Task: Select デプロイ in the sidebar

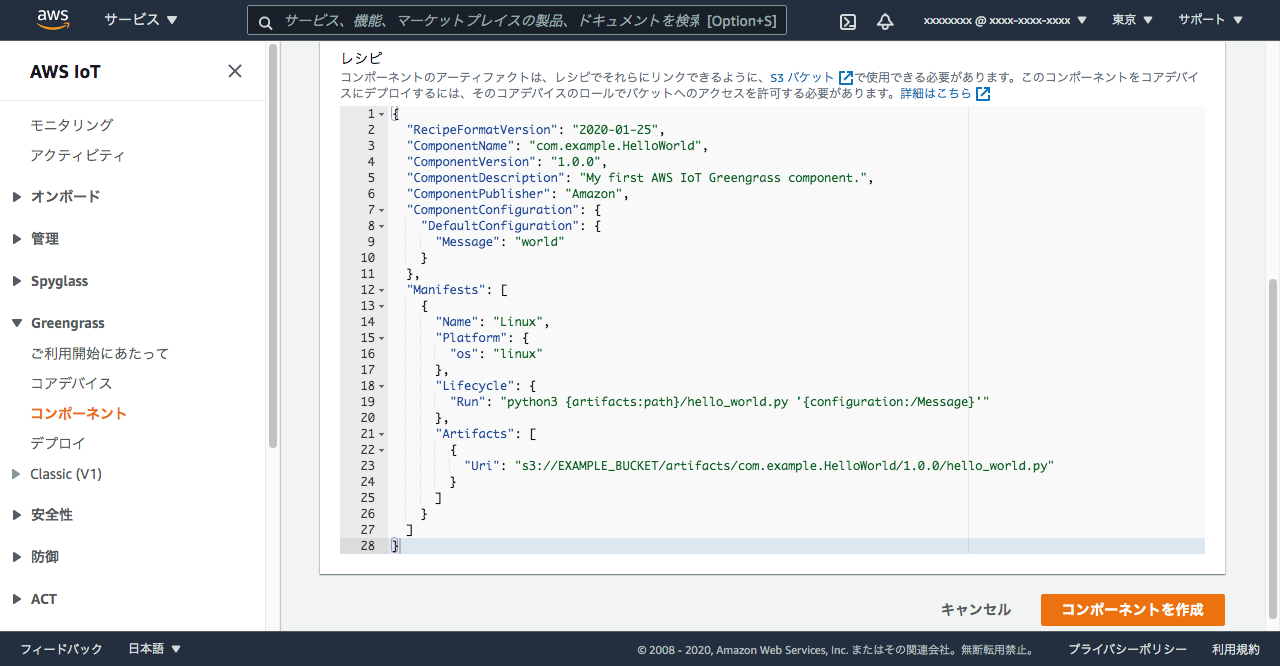Action: pos(58,443)
